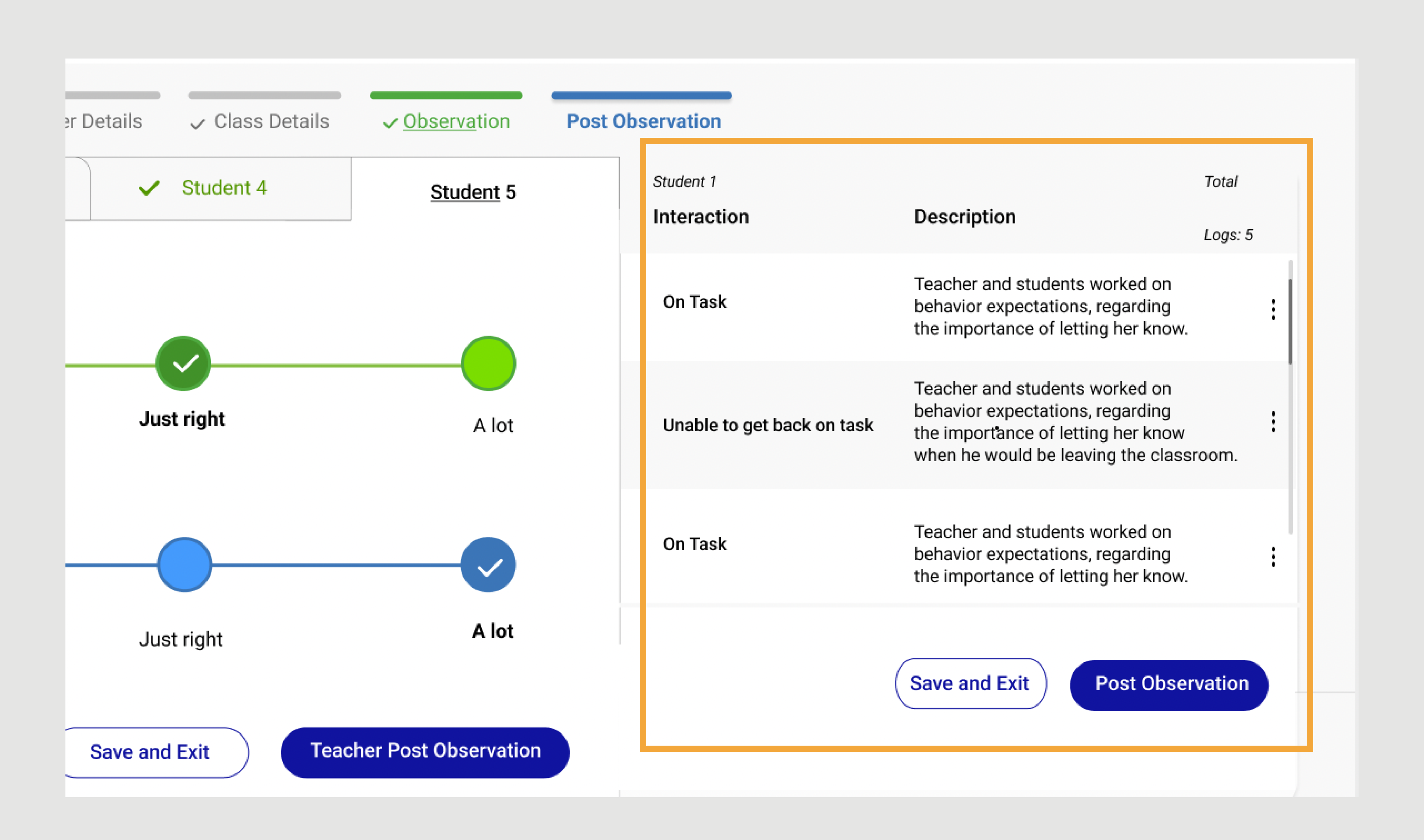1424x840 pixels.
Task: Click left Save and Exit button
Action: (150, 752)
